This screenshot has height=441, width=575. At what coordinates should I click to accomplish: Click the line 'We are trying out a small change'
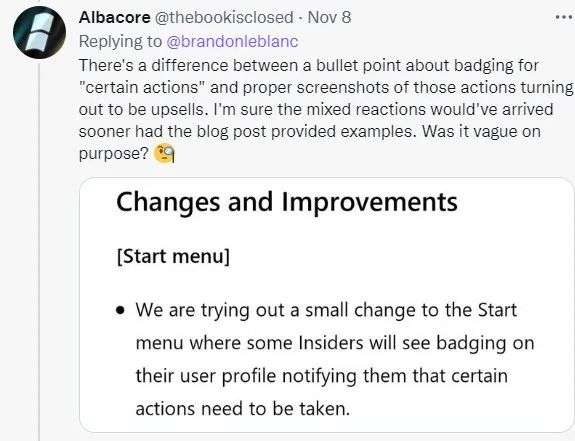point(326,310)
